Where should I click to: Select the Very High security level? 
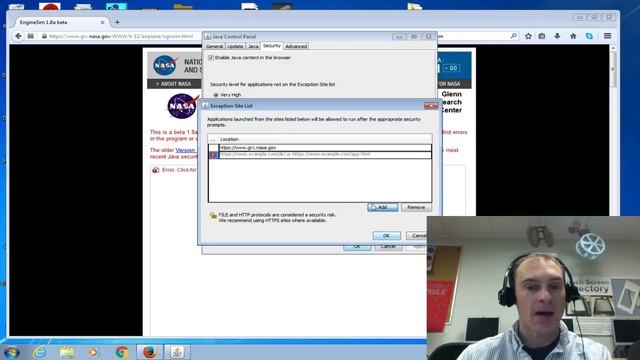pyautogui.click(x=216, y=95)
